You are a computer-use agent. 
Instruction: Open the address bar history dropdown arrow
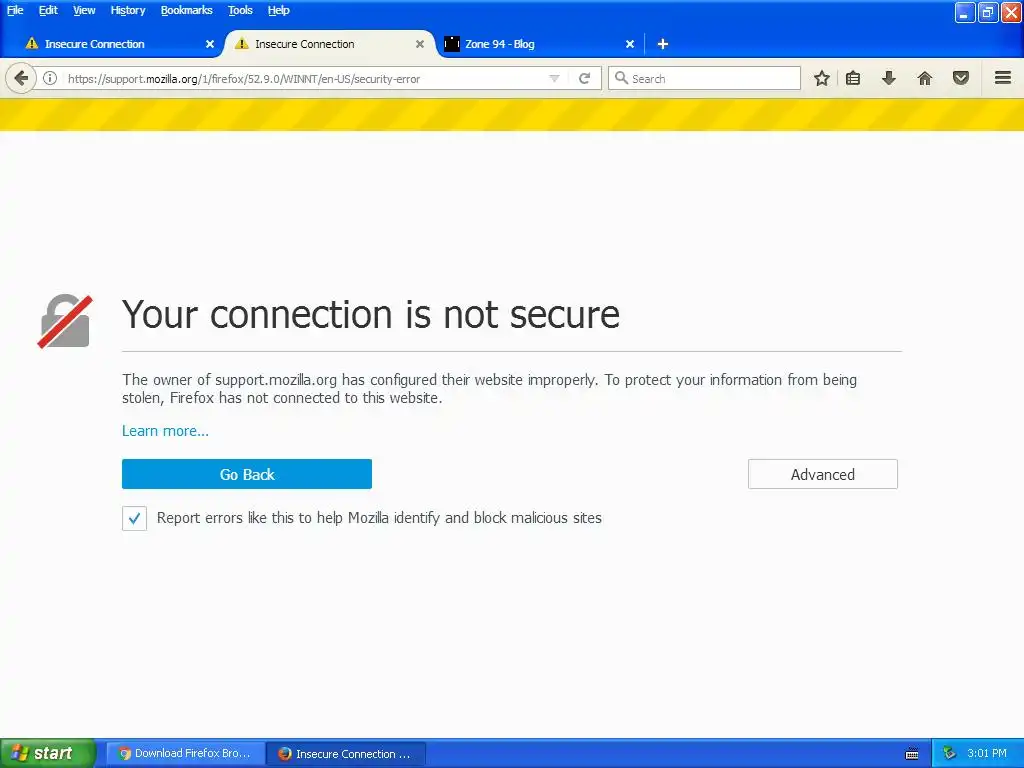[554, 78]
